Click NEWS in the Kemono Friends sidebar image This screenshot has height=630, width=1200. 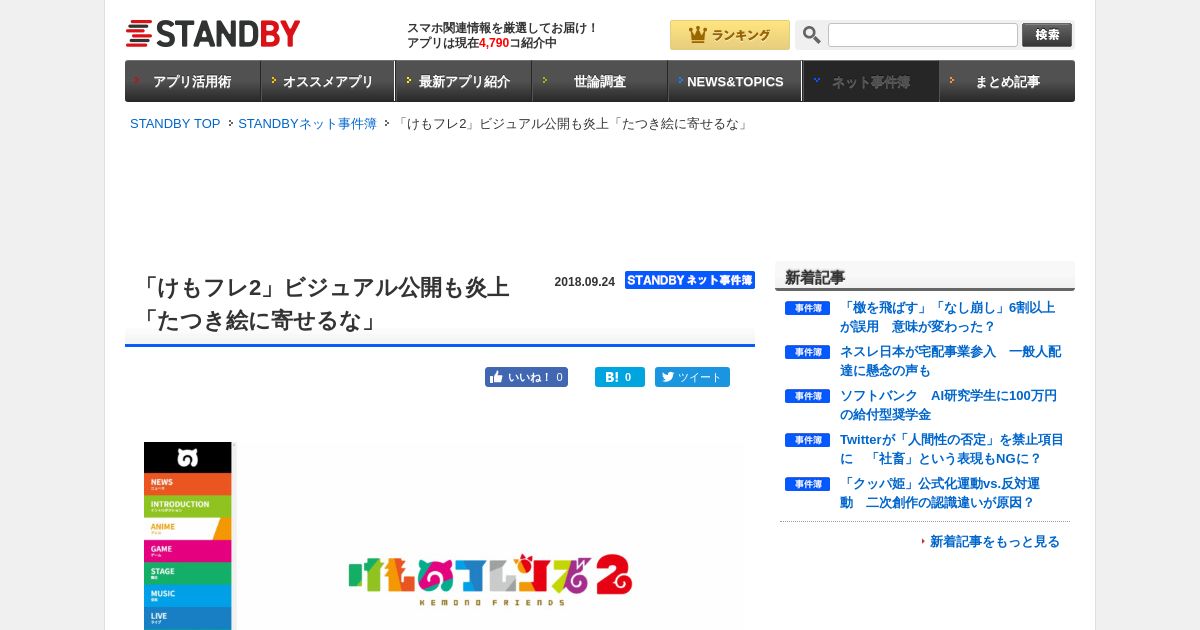point(187,484)
